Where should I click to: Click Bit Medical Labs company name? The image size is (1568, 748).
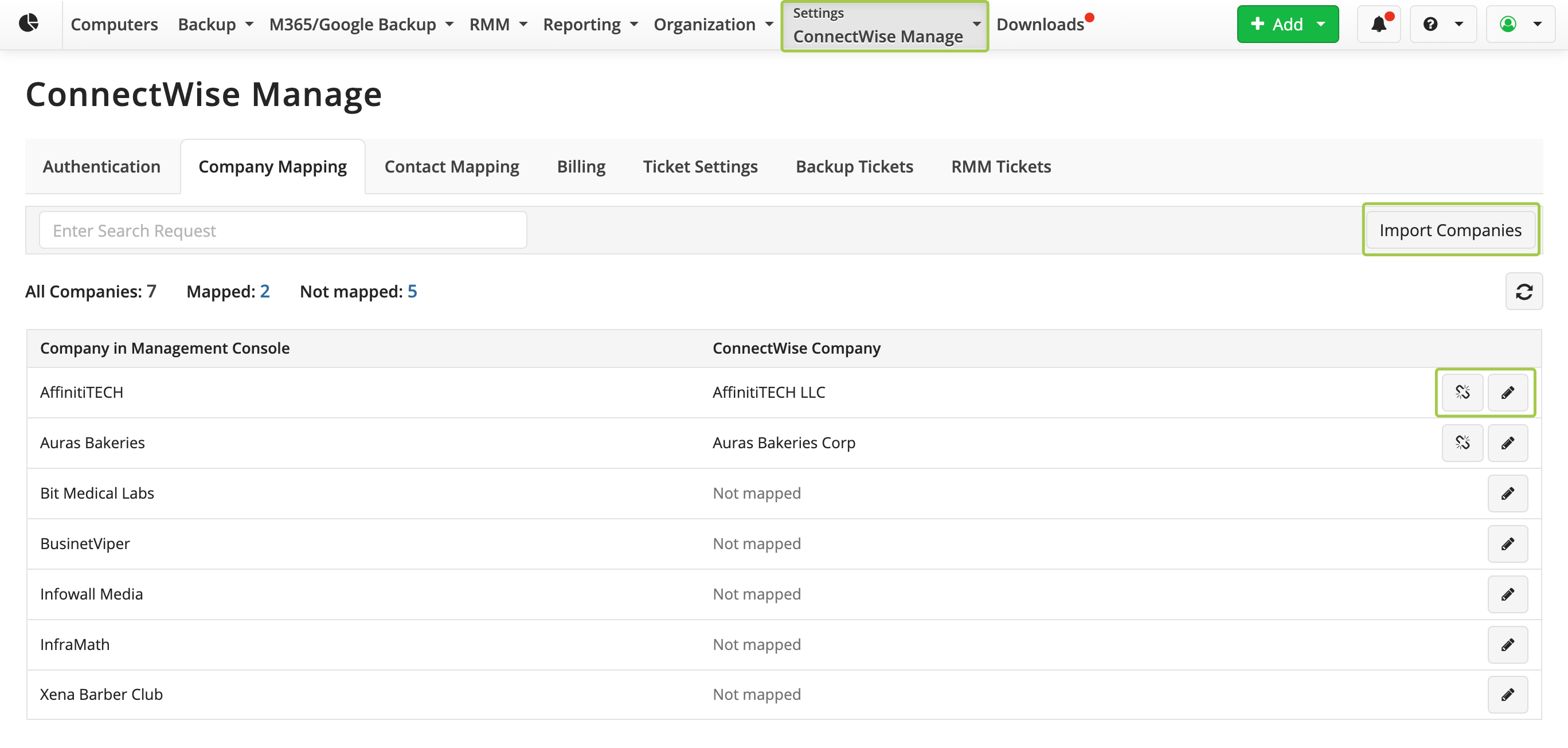pyautogui.click(x=97, y=494)
